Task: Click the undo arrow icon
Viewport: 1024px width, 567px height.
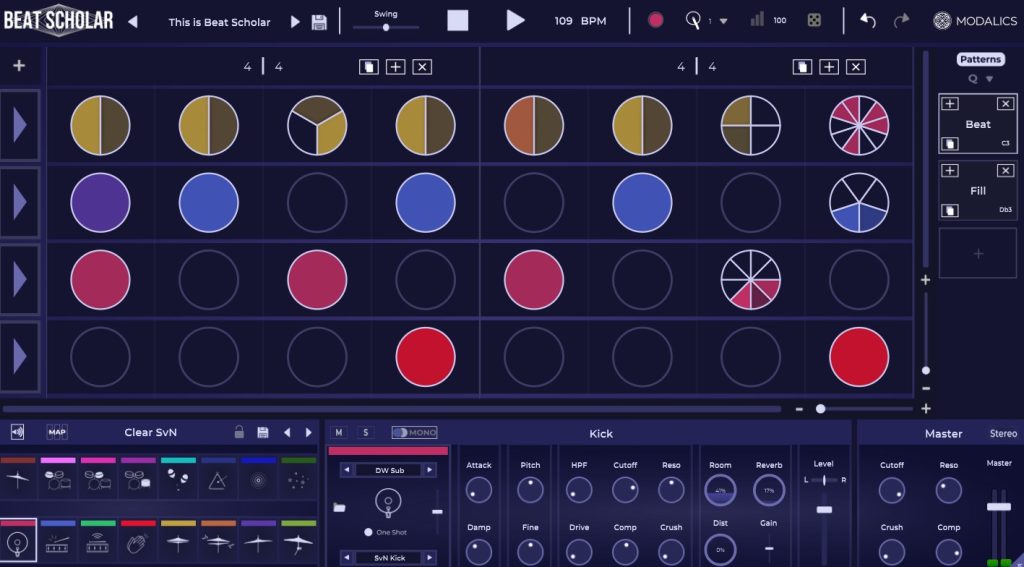Action: (x=868, y=20)
